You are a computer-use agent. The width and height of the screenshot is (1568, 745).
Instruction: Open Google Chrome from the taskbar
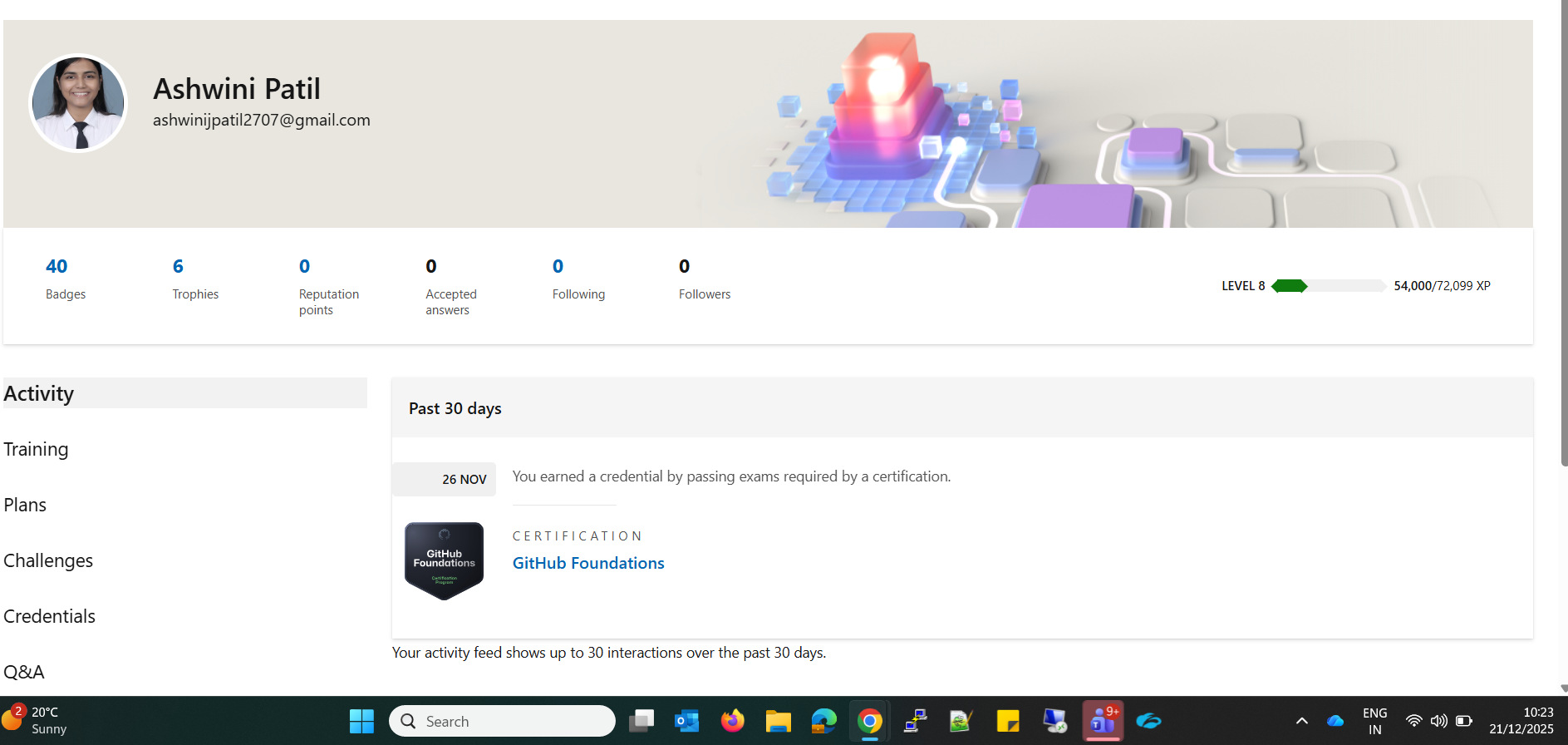[x=870, y=721]
